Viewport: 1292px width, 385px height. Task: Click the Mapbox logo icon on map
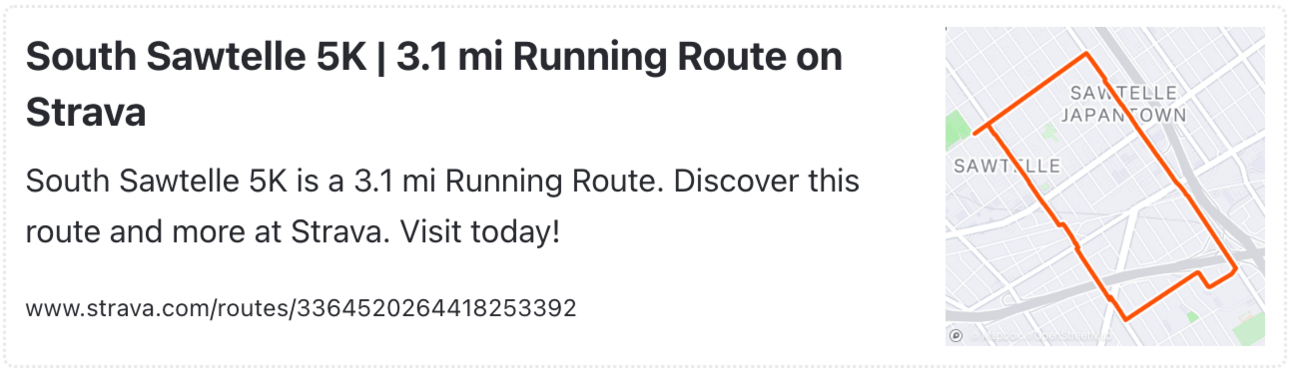coord(955,336)
